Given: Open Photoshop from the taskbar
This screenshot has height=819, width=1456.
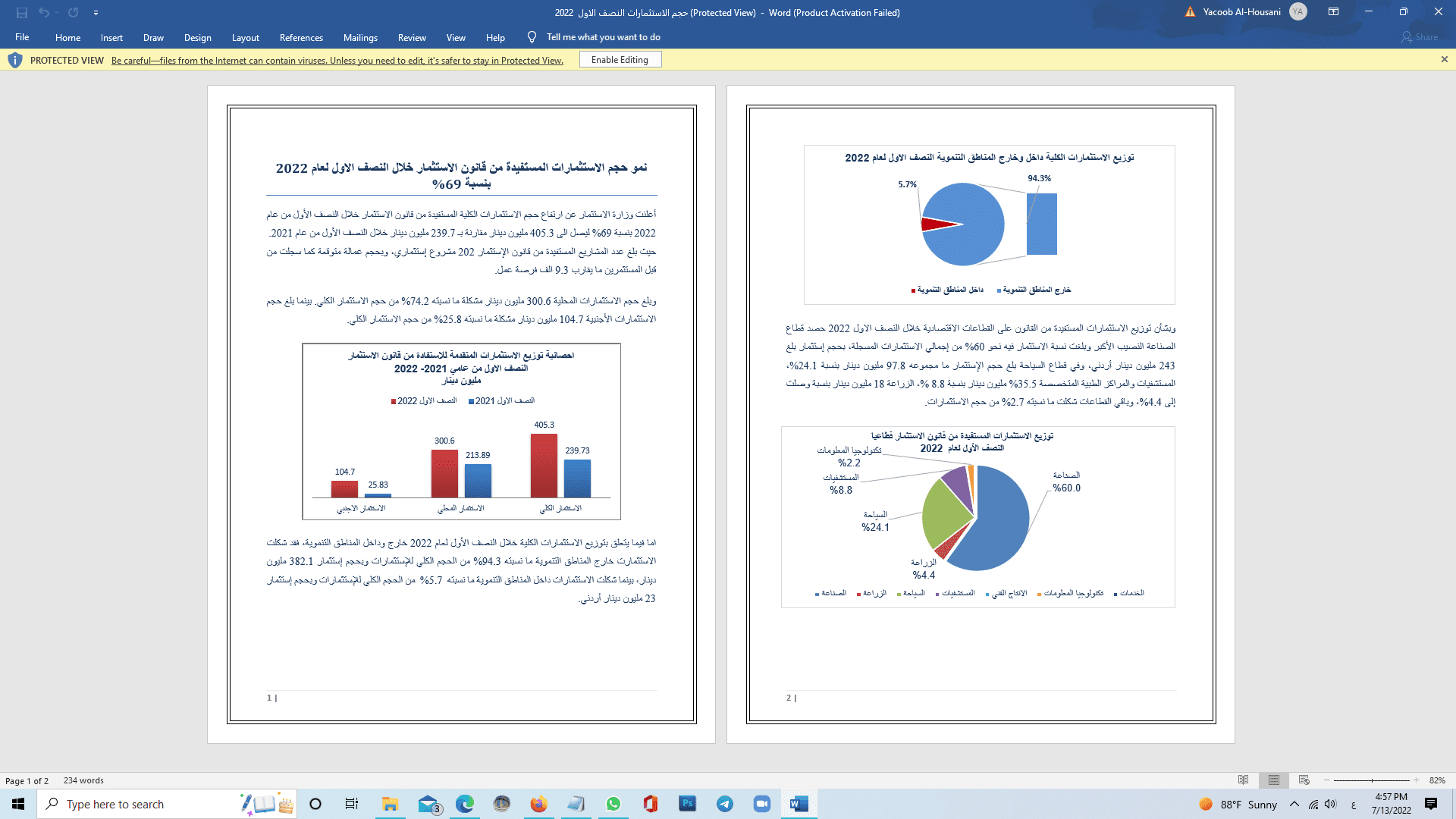Looking at the screenshot, I should [687, 804].
